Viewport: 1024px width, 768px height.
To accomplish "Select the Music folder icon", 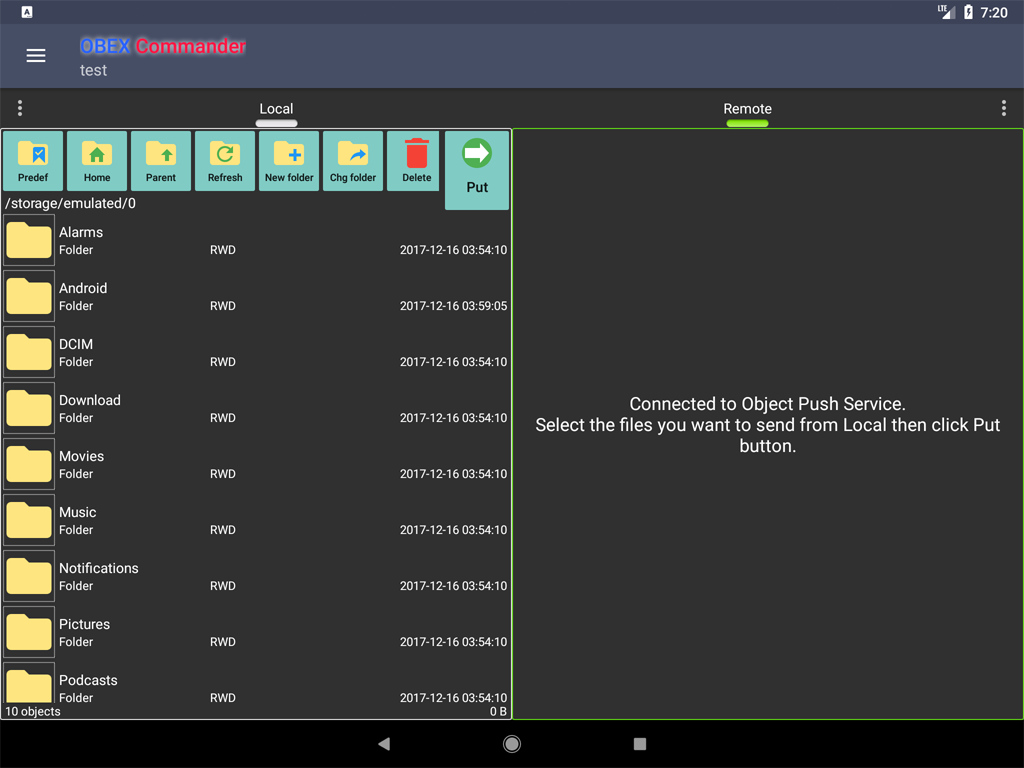I will (29, 520).
